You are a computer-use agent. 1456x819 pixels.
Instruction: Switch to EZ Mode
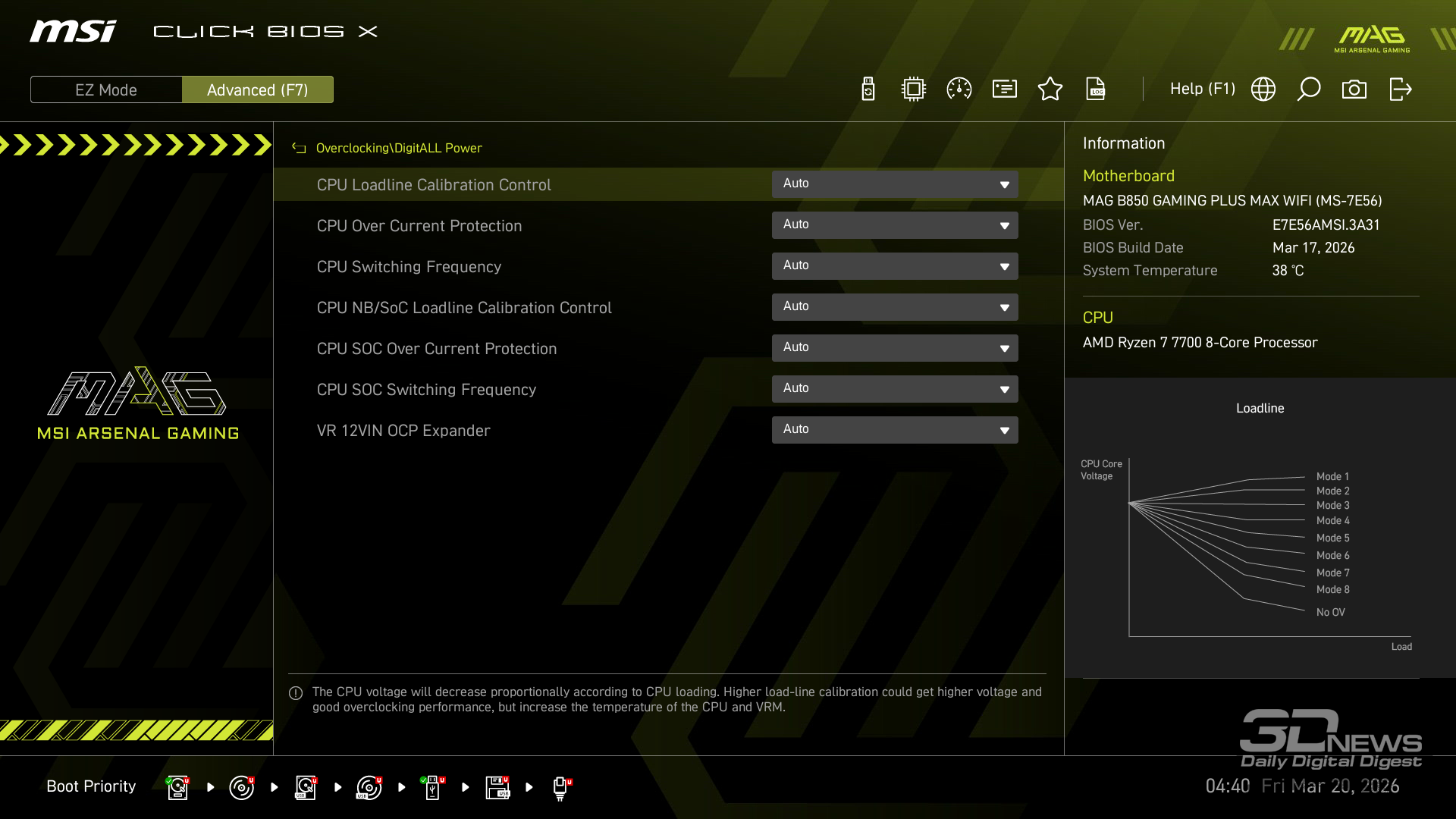pyautogui.click(x=106, y=89)
